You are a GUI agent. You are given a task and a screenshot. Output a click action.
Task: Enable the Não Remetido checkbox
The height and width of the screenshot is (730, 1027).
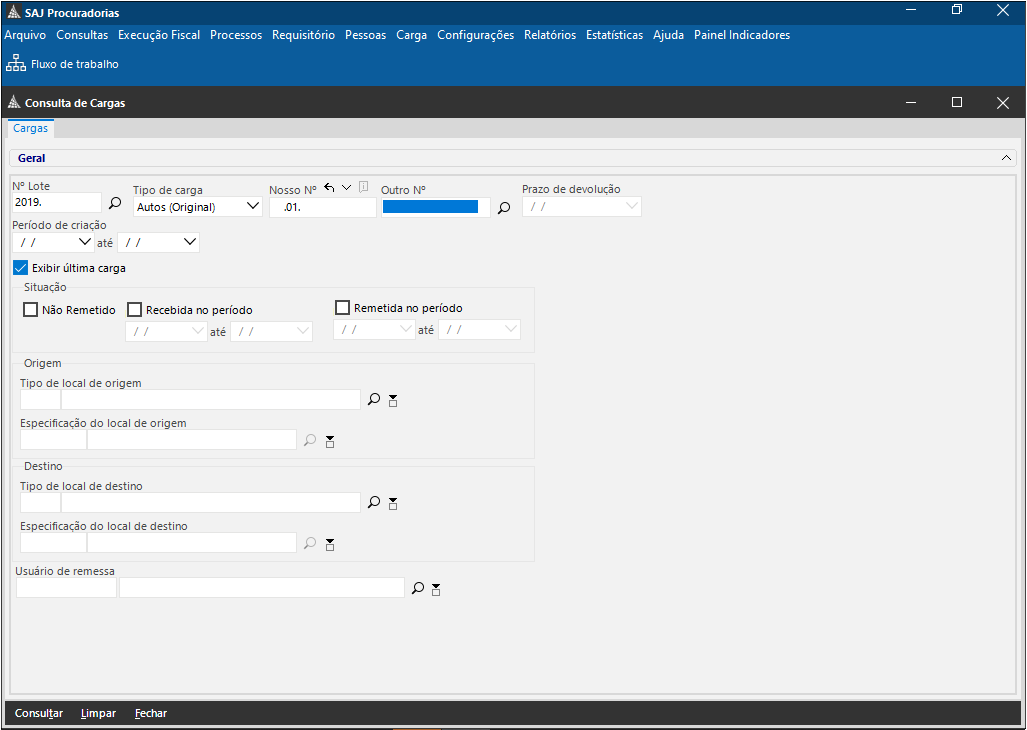(x=30, y=310)
